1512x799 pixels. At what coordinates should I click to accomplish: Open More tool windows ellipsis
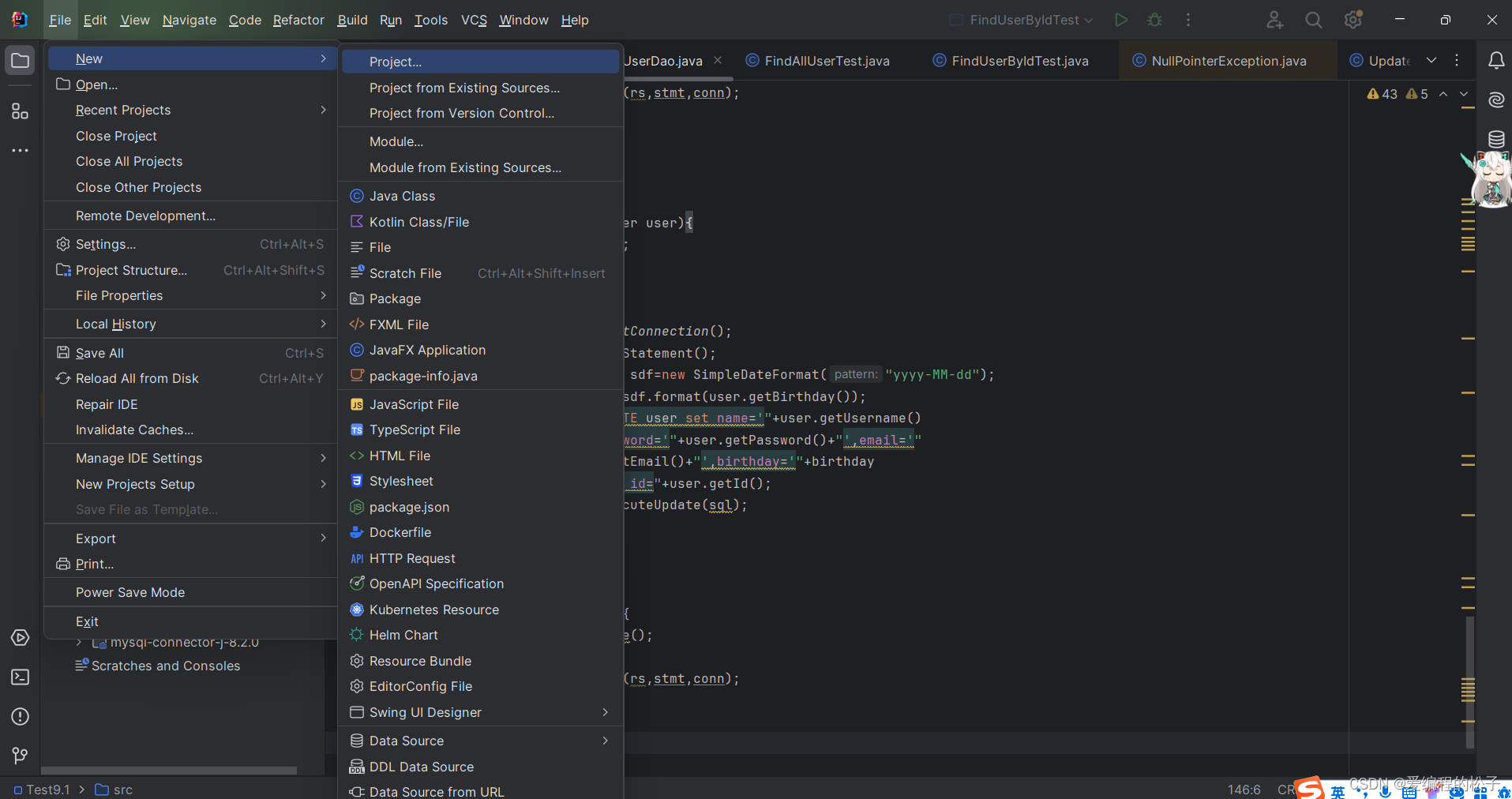click(x=21, y=150)
